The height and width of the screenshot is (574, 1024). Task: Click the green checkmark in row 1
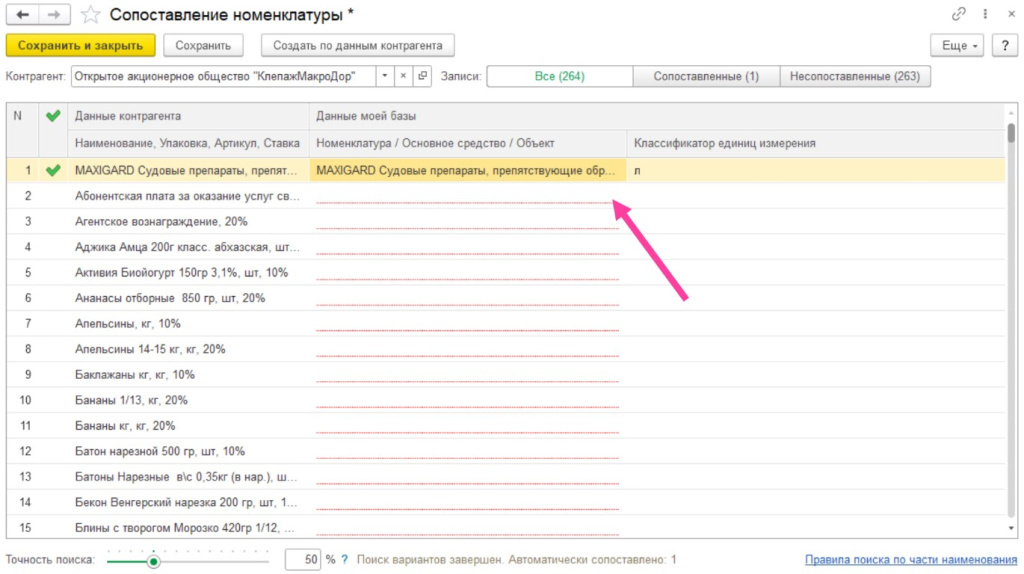point(53,170)
